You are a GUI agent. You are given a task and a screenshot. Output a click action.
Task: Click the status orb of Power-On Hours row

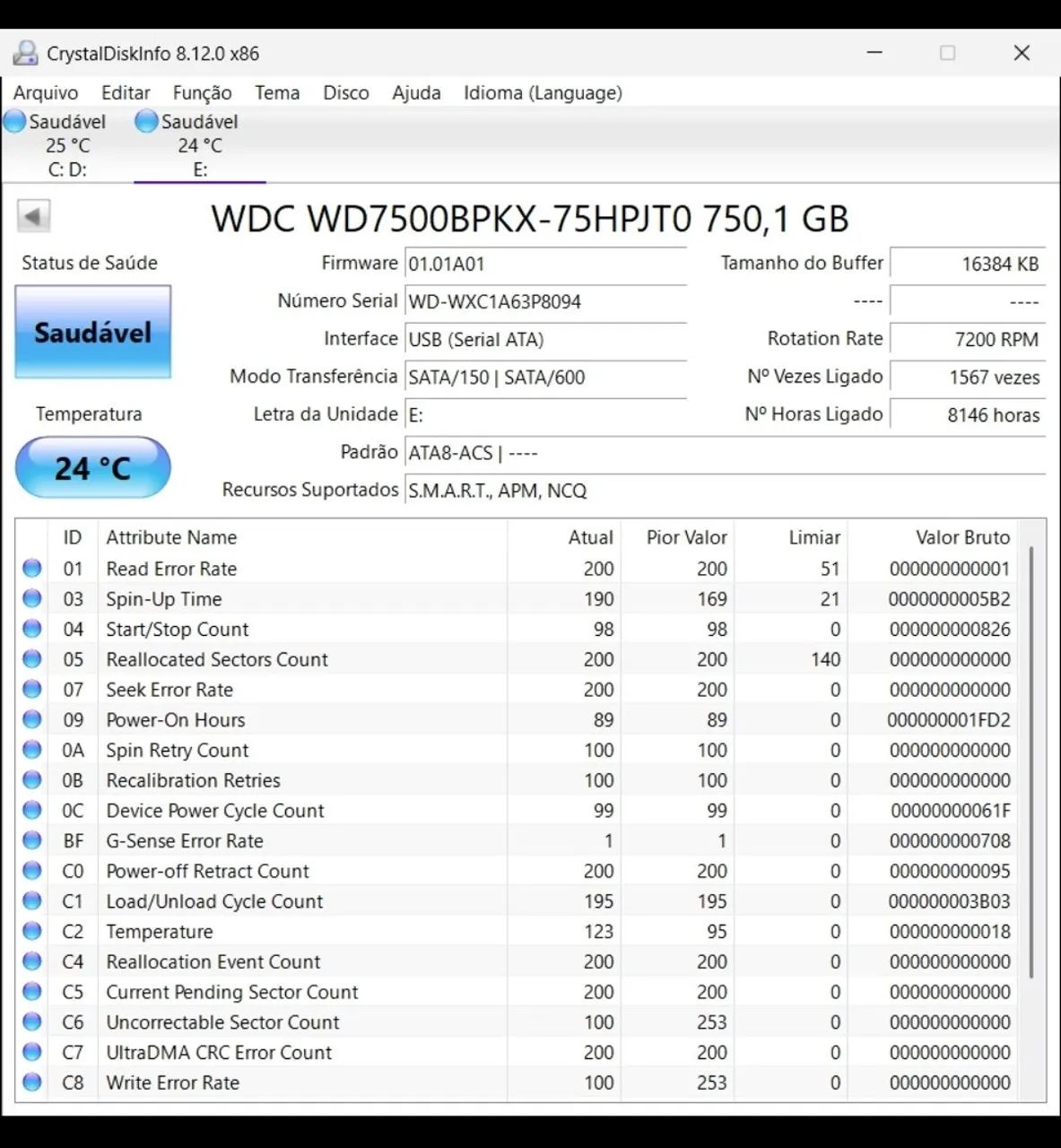tap(32, 719)
